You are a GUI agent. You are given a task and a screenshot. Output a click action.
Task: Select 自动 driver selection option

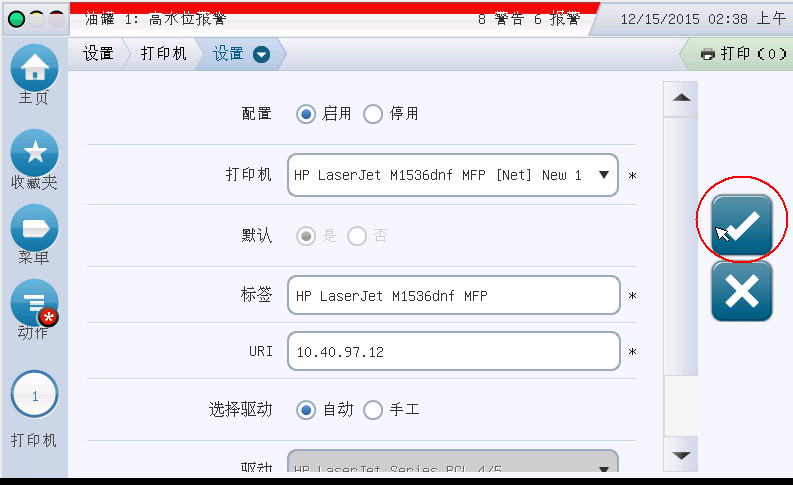tap(306, 409)
